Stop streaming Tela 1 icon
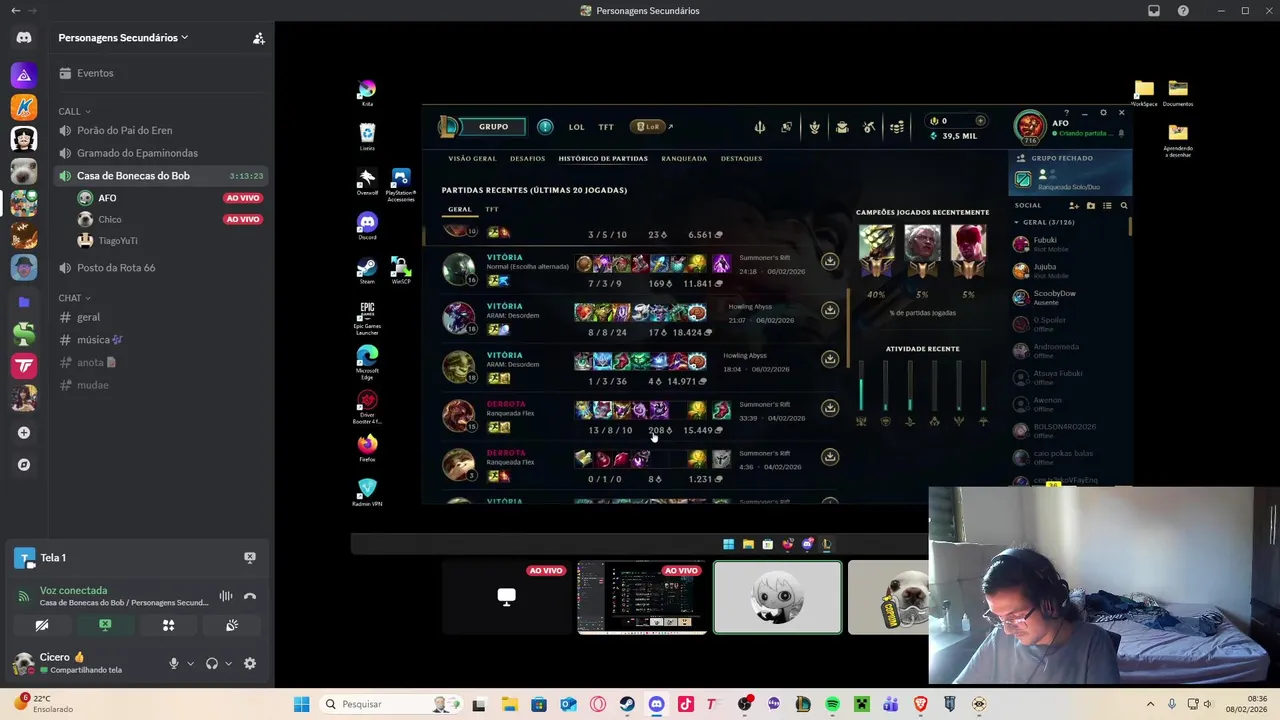The height and width of the screenshot is (720, 1280). 250,558
